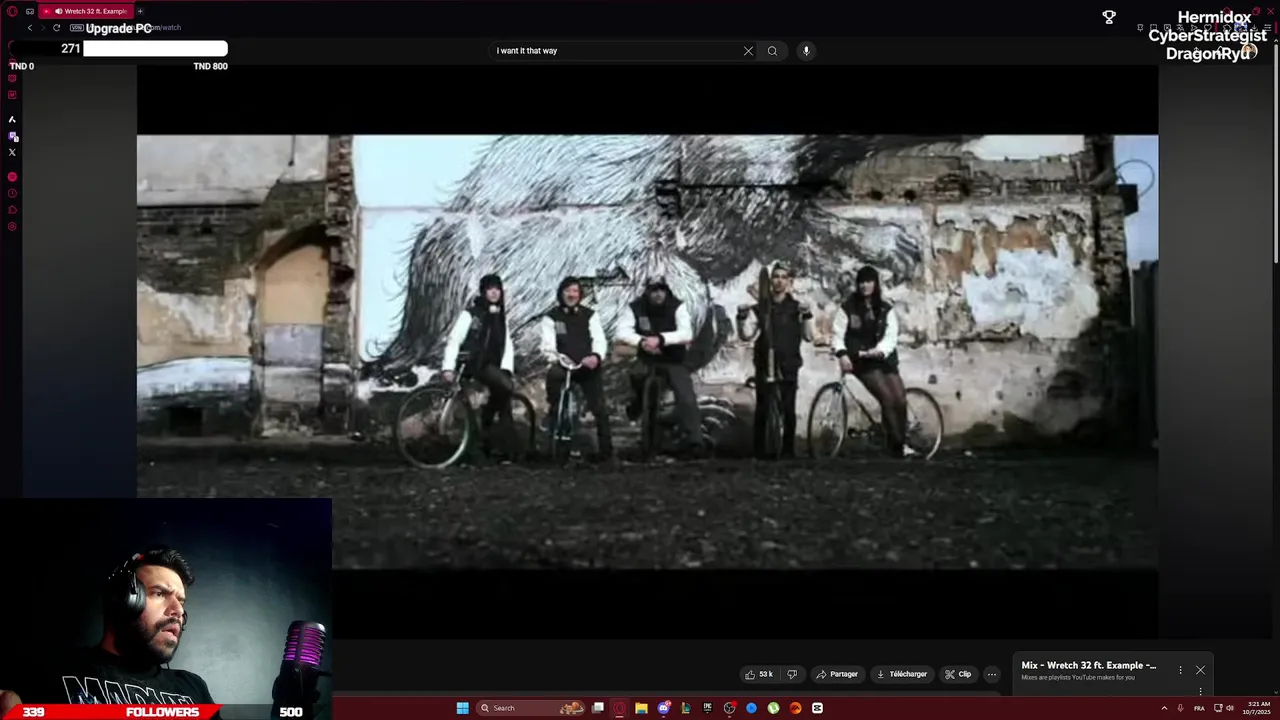Click the Télécharger download button
Screen dimensions: 1280x720
click(x=902, y=674)
